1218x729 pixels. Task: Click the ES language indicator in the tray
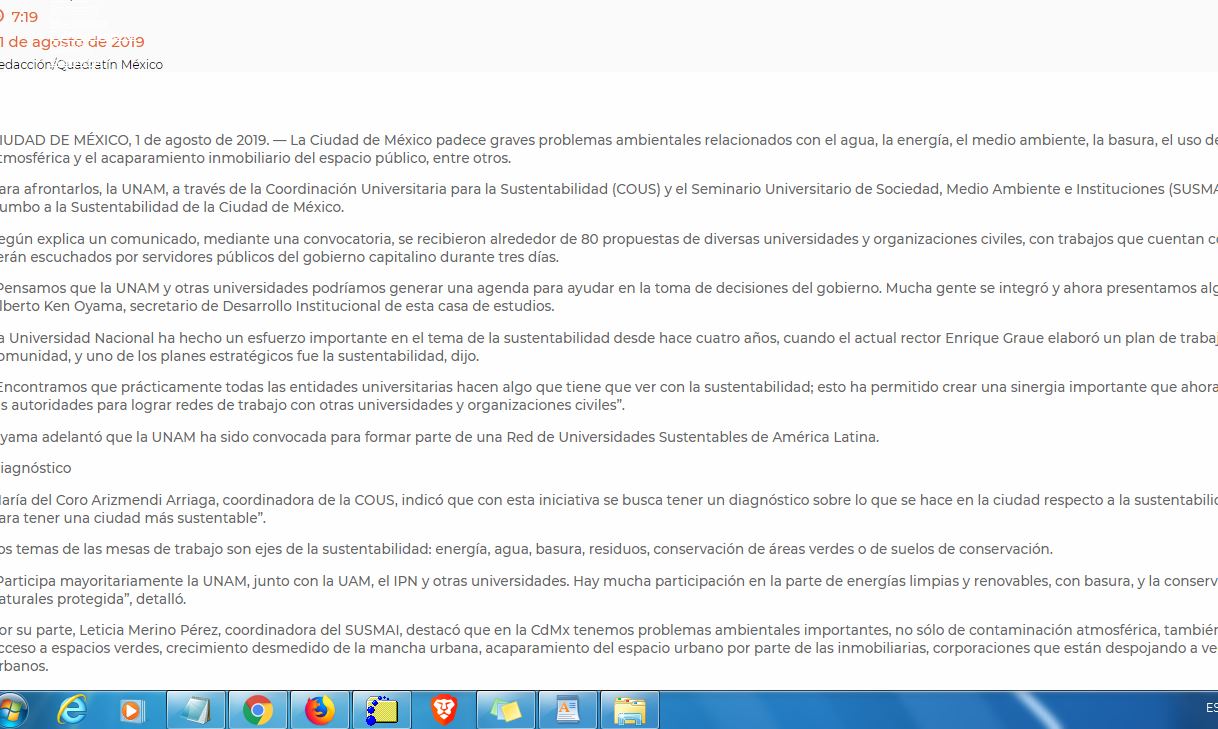pos(1211,709)
